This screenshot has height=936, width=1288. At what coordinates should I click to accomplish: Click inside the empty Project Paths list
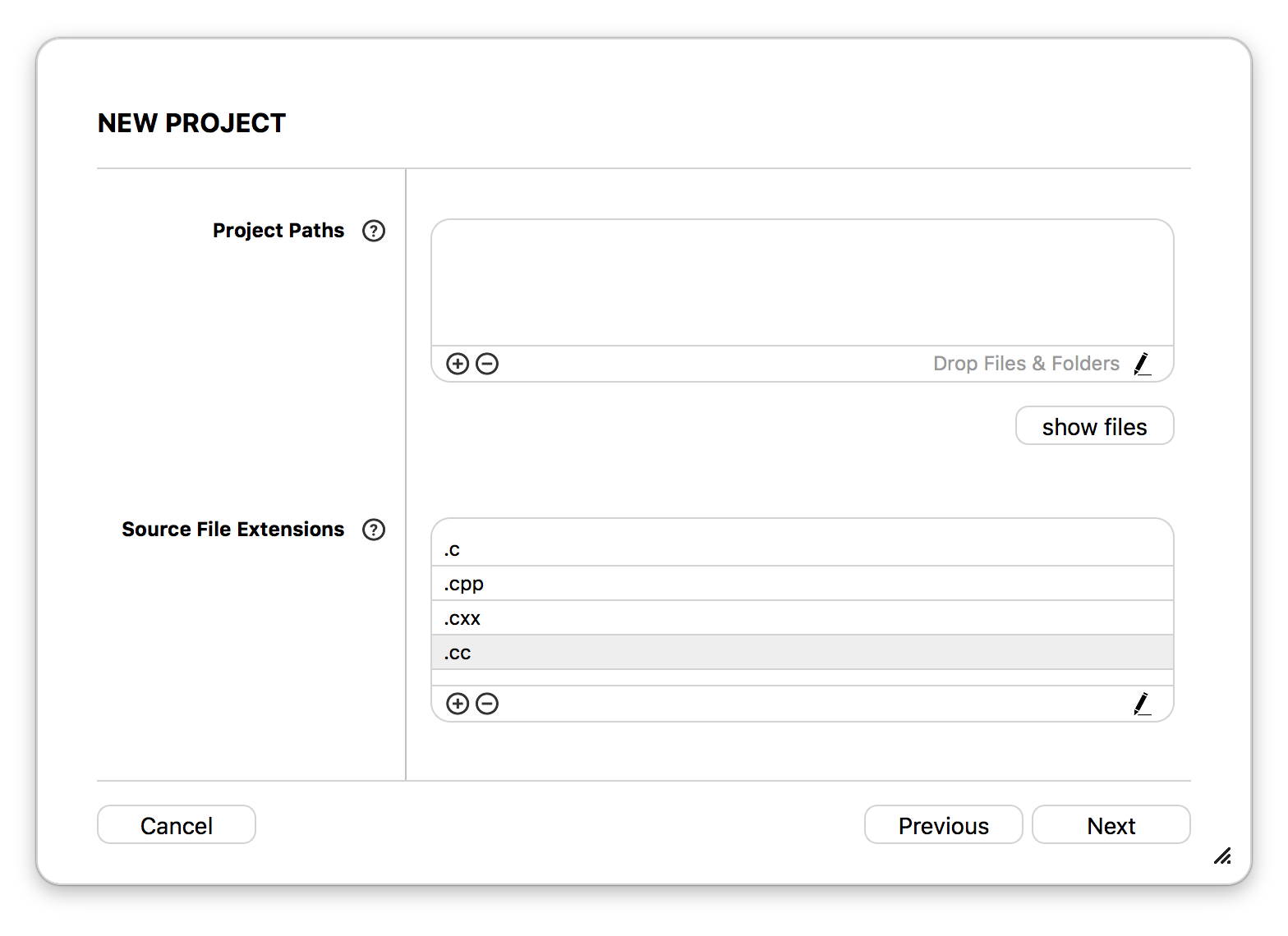(803, 282)
